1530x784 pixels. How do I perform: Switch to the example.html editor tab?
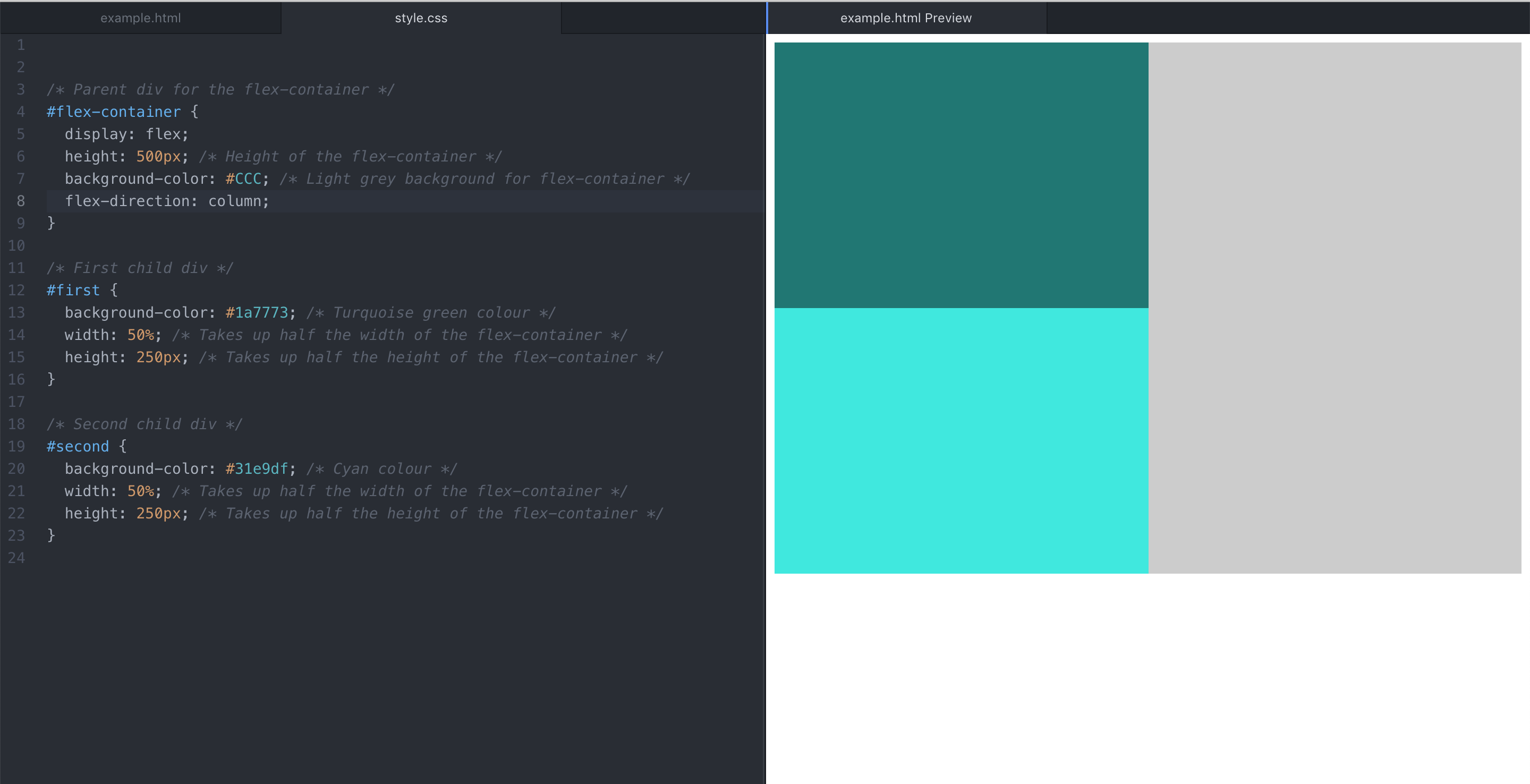coord(140,18)
